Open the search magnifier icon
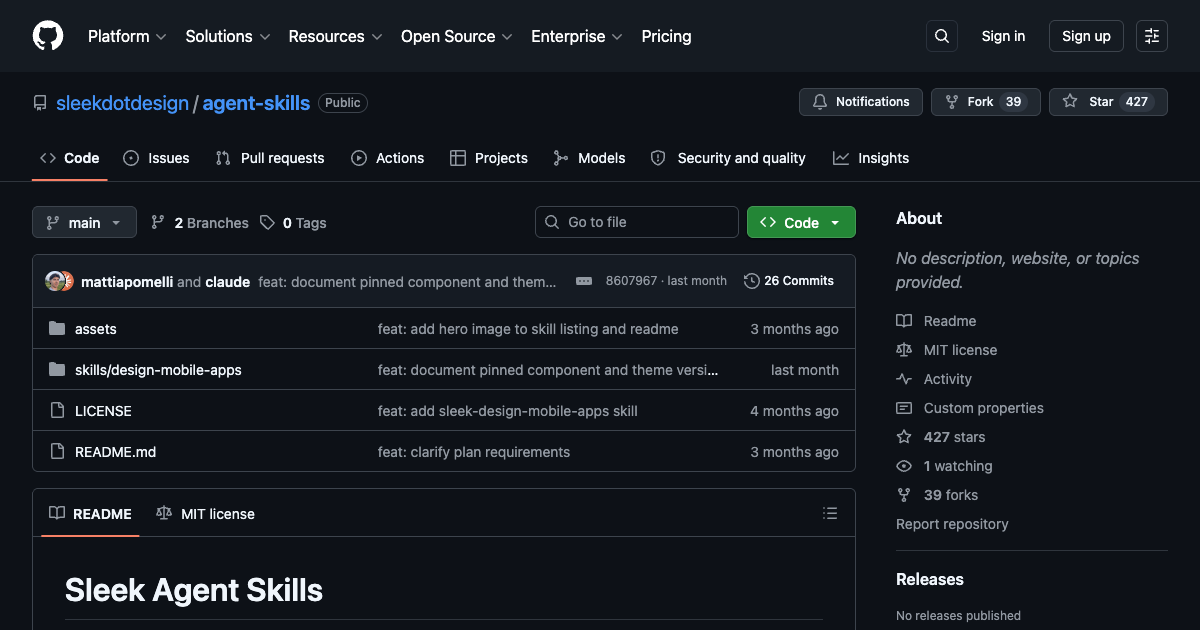The height and width of the screenshot is (630, 1200). pos(942,36)
